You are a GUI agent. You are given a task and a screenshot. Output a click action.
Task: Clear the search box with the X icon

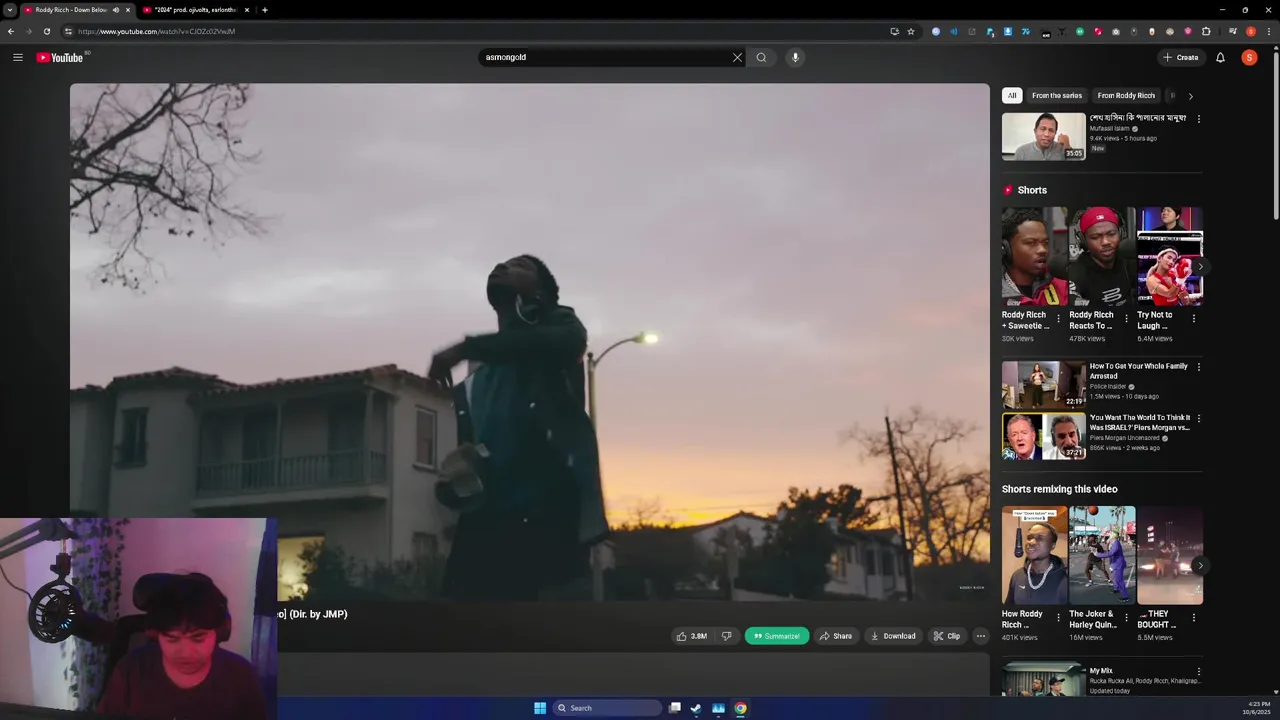[737, 57]
